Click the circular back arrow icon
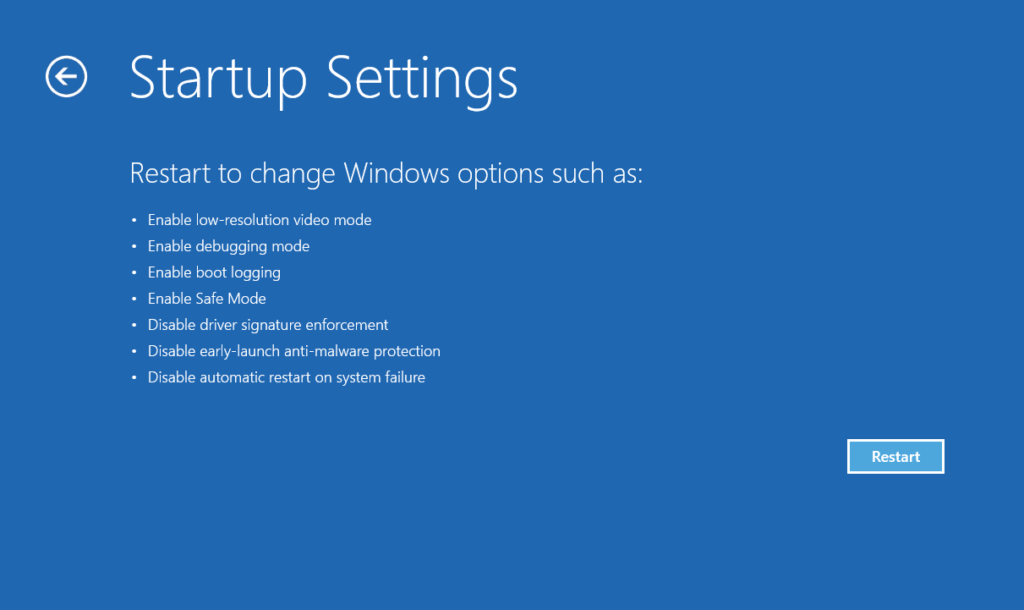This screenshot has width=1024, height=610. pos(66,76)
